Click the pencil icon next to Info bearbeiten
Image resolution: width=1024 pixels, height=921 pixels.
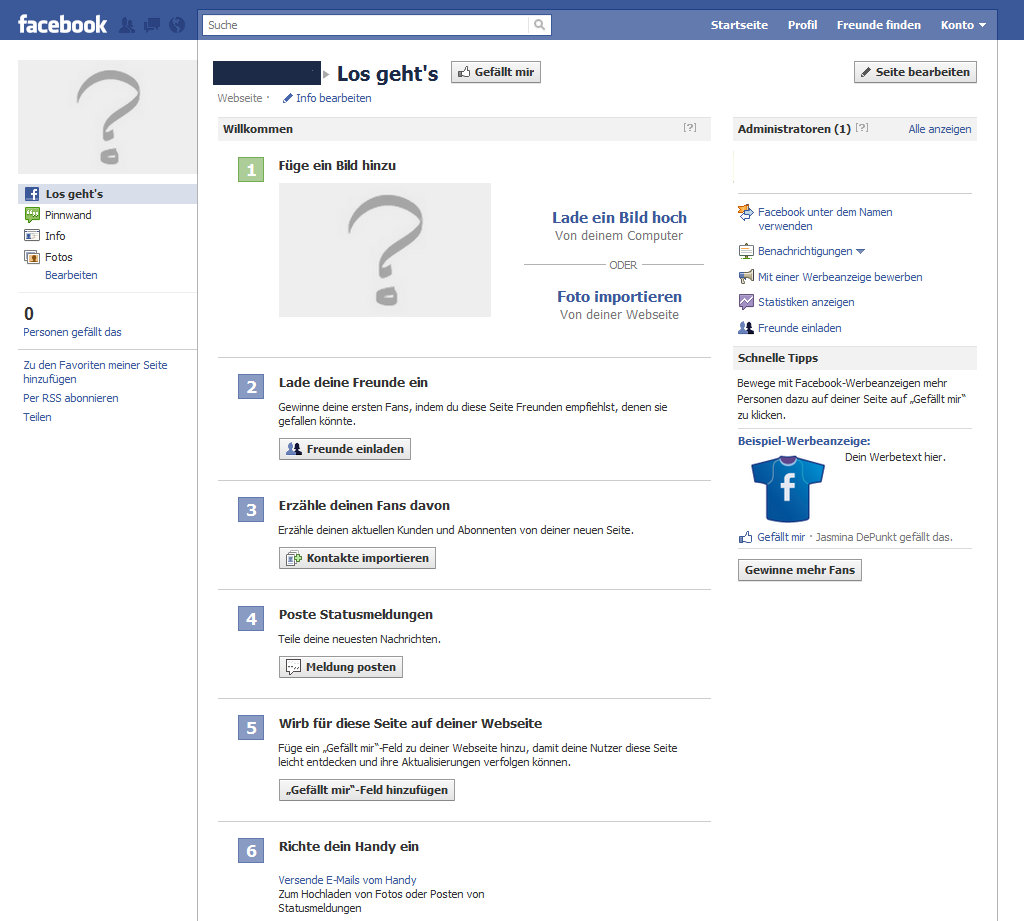[287, 98]
